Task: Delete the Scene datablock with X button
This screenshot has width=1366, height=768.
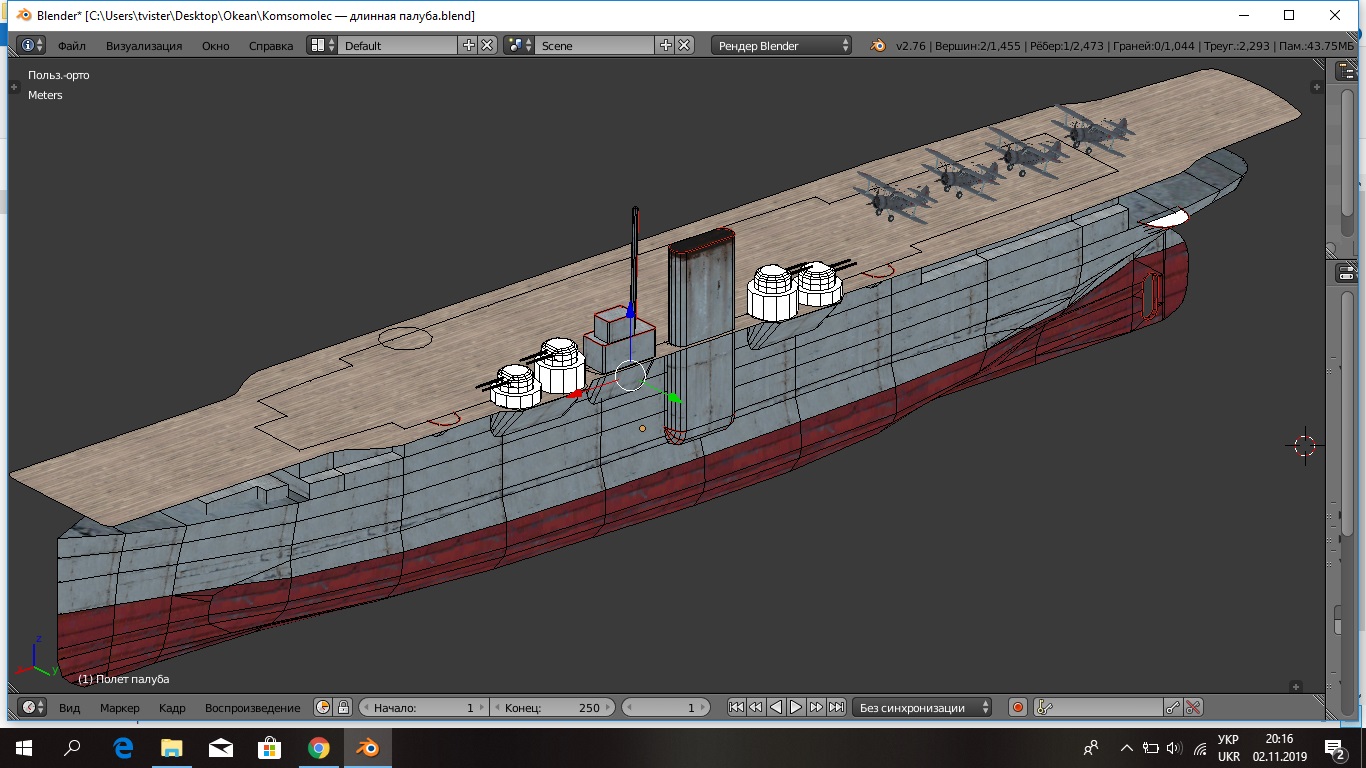Action: [x=684, y=46]
